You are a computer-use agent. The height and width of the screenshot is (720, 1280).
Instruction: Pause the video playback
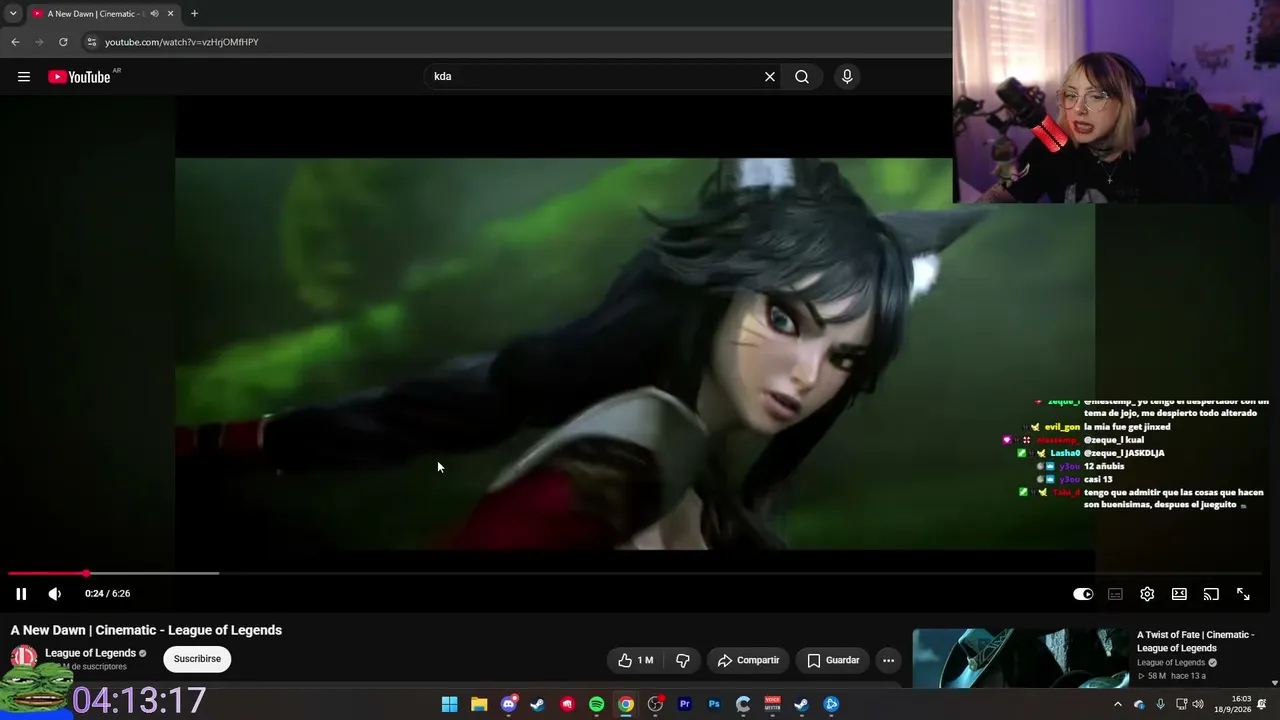pos(21,594)
